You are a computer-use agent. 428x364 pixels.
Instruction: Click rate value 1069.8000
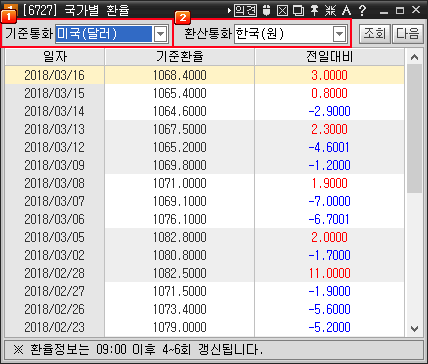[x=180, y=165]
